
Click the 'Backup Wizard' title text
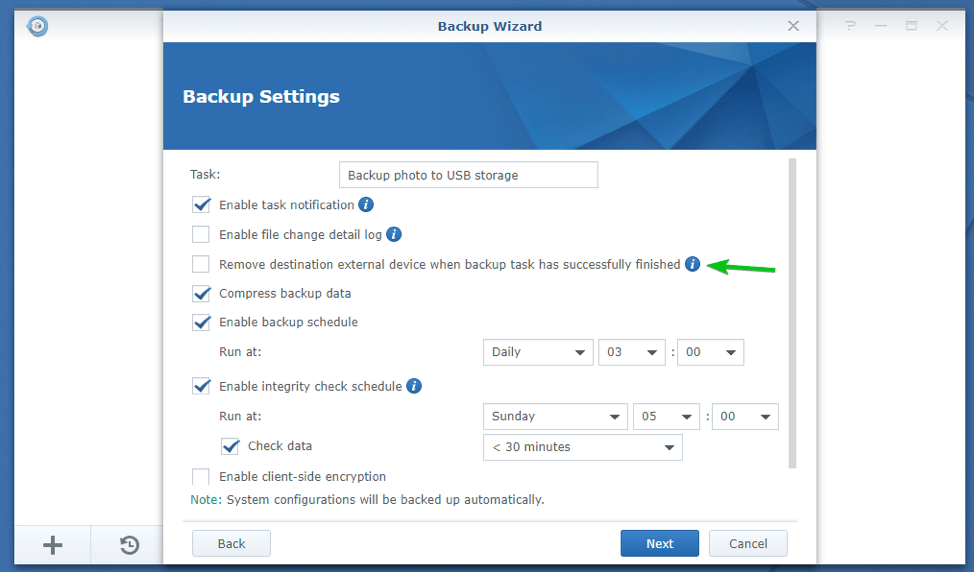[x=489, y=26]
